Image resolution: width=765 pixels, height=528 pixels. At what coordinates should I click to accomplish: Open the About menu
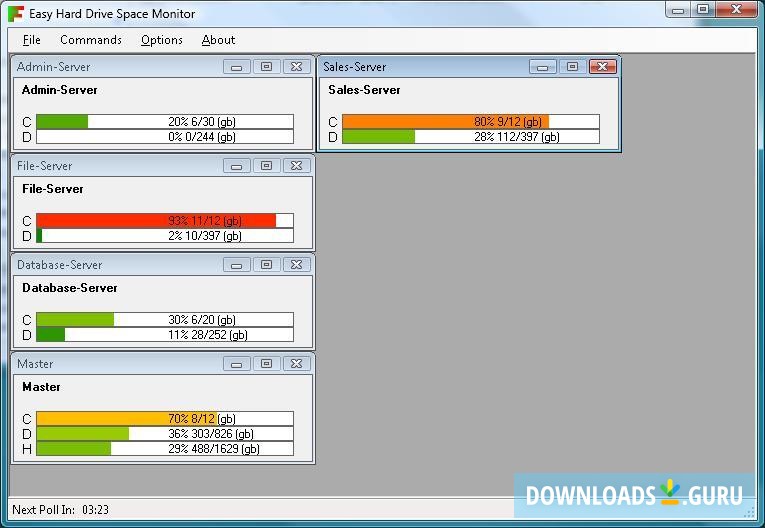(218, 40)
